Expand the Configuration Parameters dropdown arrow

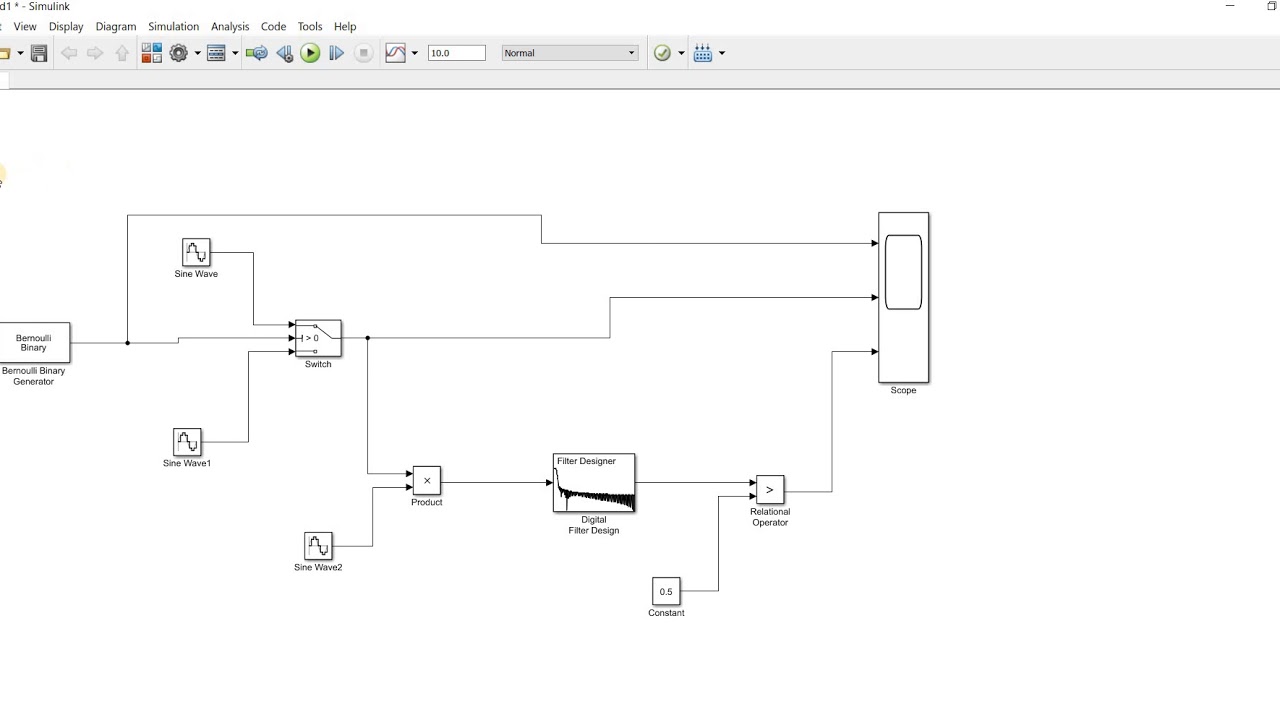(197, 53)
